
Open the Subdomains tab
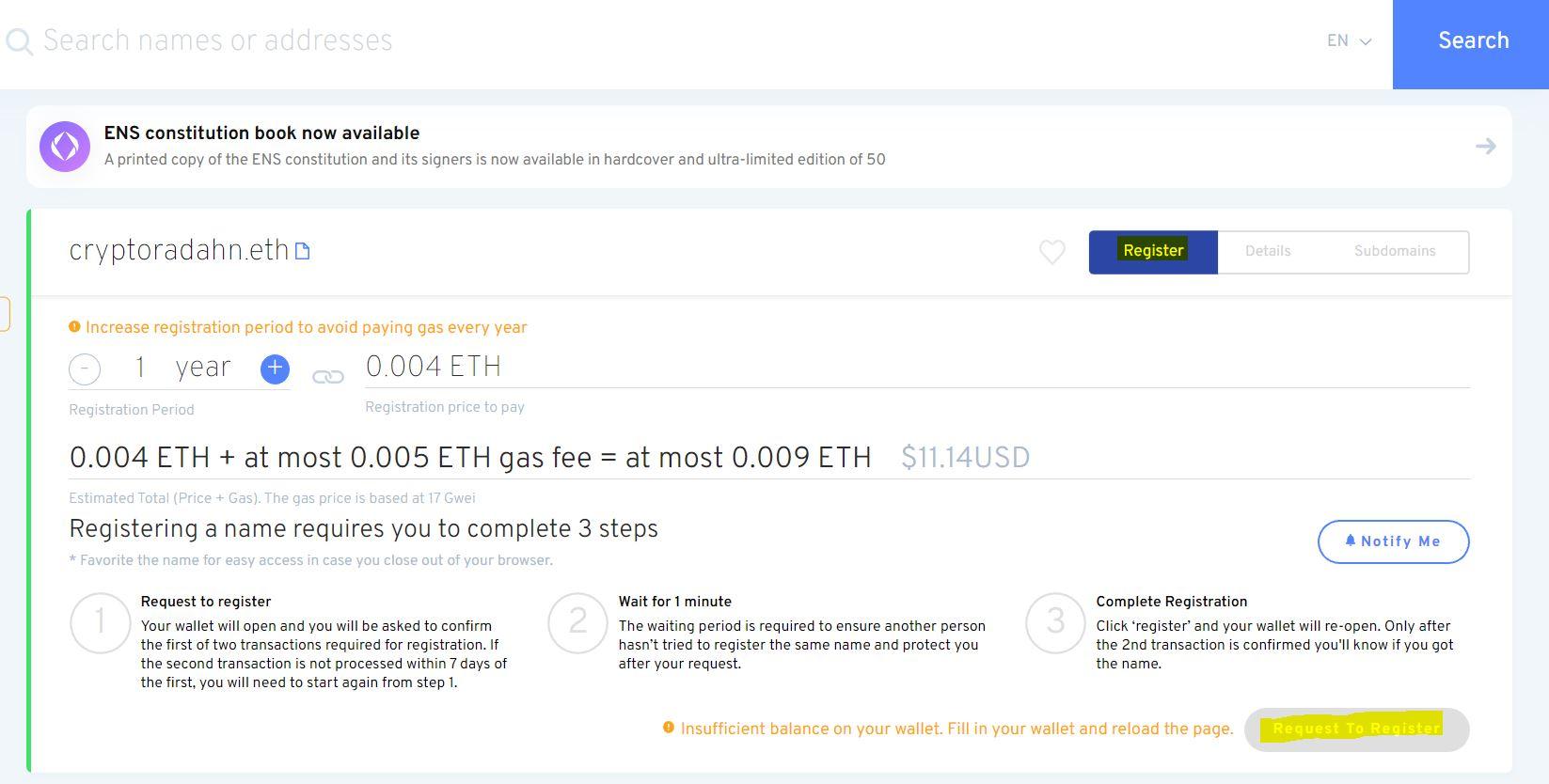click(x=1394, y=251)
